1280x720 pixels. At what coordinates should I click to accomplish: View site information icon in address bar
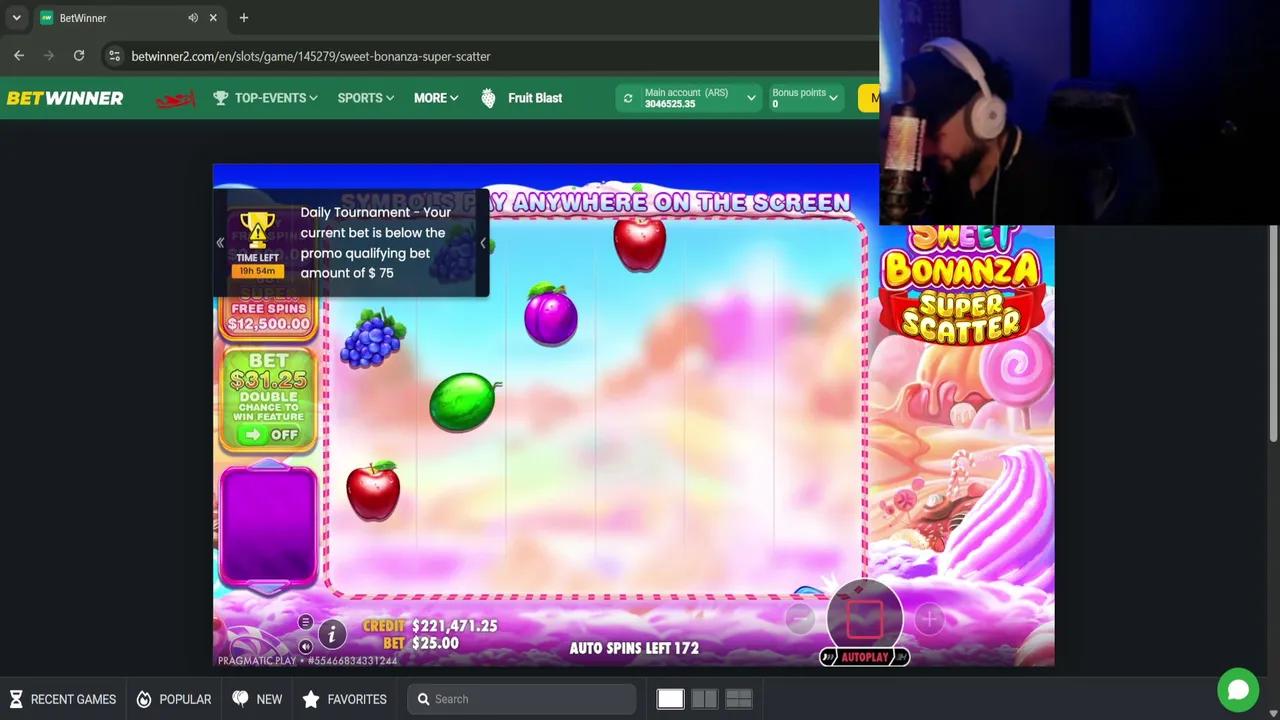[x=114, y=56]
